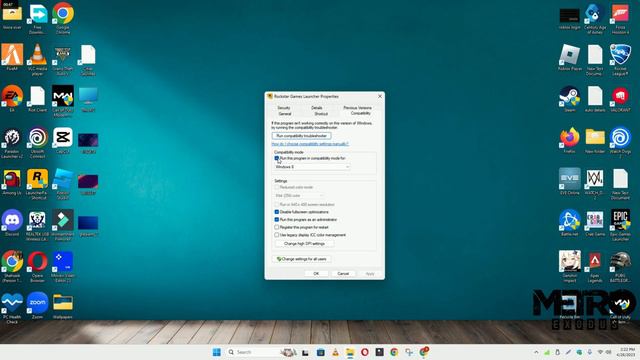Open Opera from the taskbar
The image size is (640, 360).
[x=364, y=352]
